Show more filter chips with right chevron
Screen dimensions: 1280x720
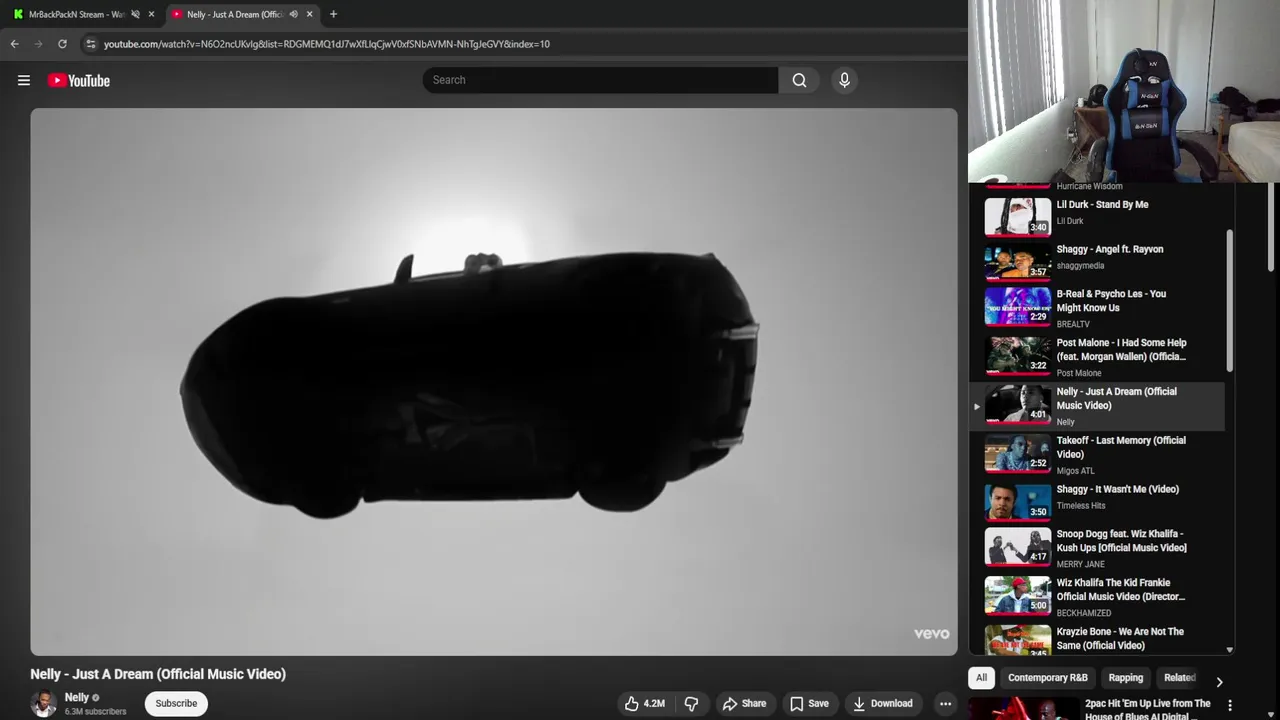pyautogui.click(x=1219, y=682)
